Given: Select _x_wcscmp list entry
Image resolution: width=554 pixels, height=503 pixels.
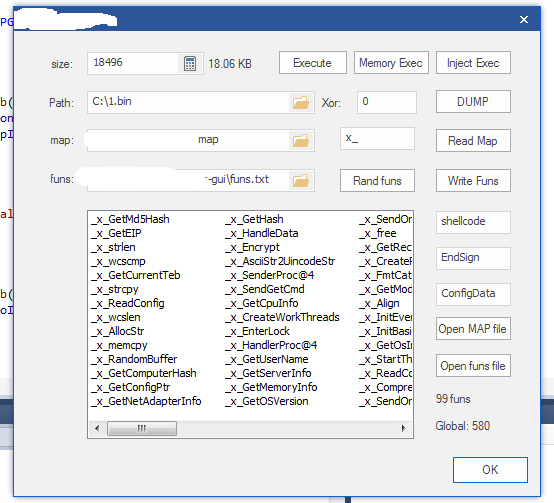Looking at the screenshot, I should point(118,261).
